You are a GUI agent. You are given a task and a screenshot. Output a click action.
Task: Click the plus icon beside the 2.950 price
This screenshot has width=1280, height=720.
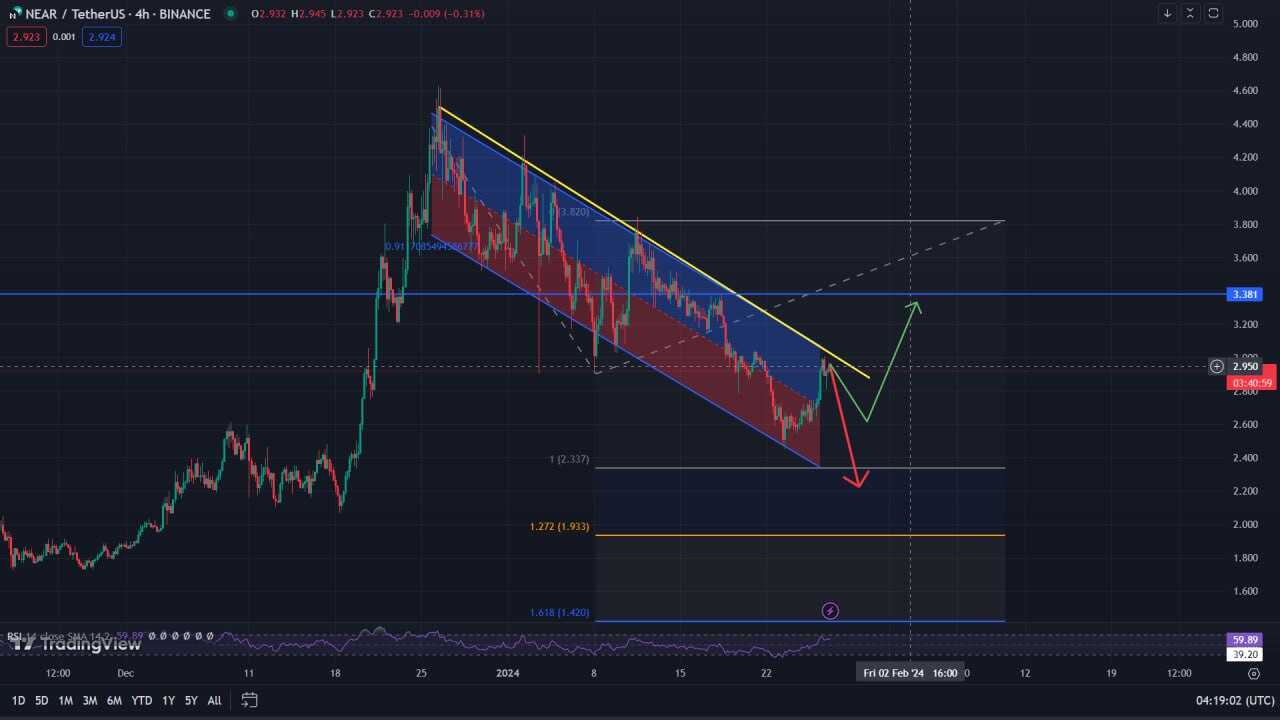click(x=1216, y=366)
